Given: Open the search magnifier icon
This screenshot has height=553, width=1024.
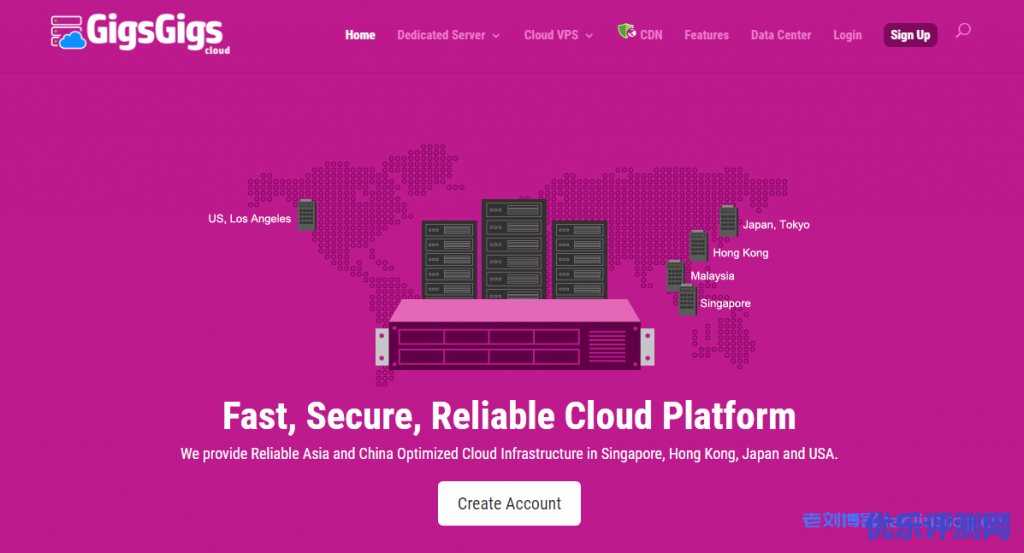Looking at the screenshot, I should [963, 31].
